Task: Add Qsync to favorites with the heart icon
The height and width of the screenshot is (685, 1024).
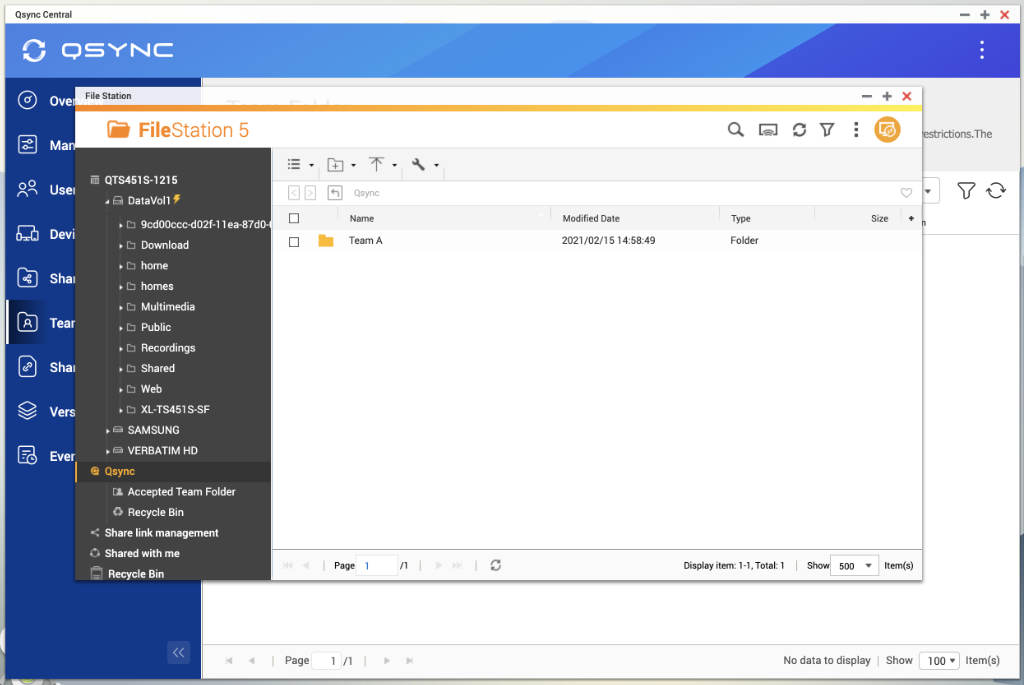Action: click(x=906, y=193)
